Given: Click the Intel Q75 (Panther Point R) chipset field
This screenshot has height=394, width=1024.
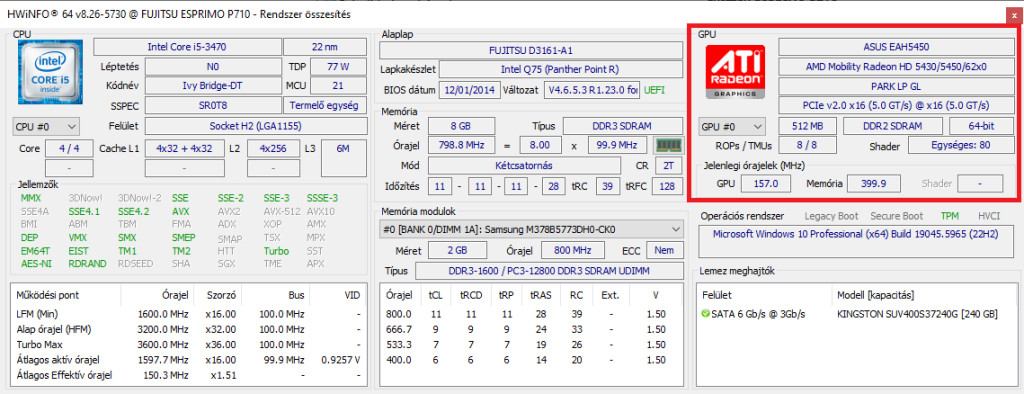Looking at the screenshot, I should 560,69.
